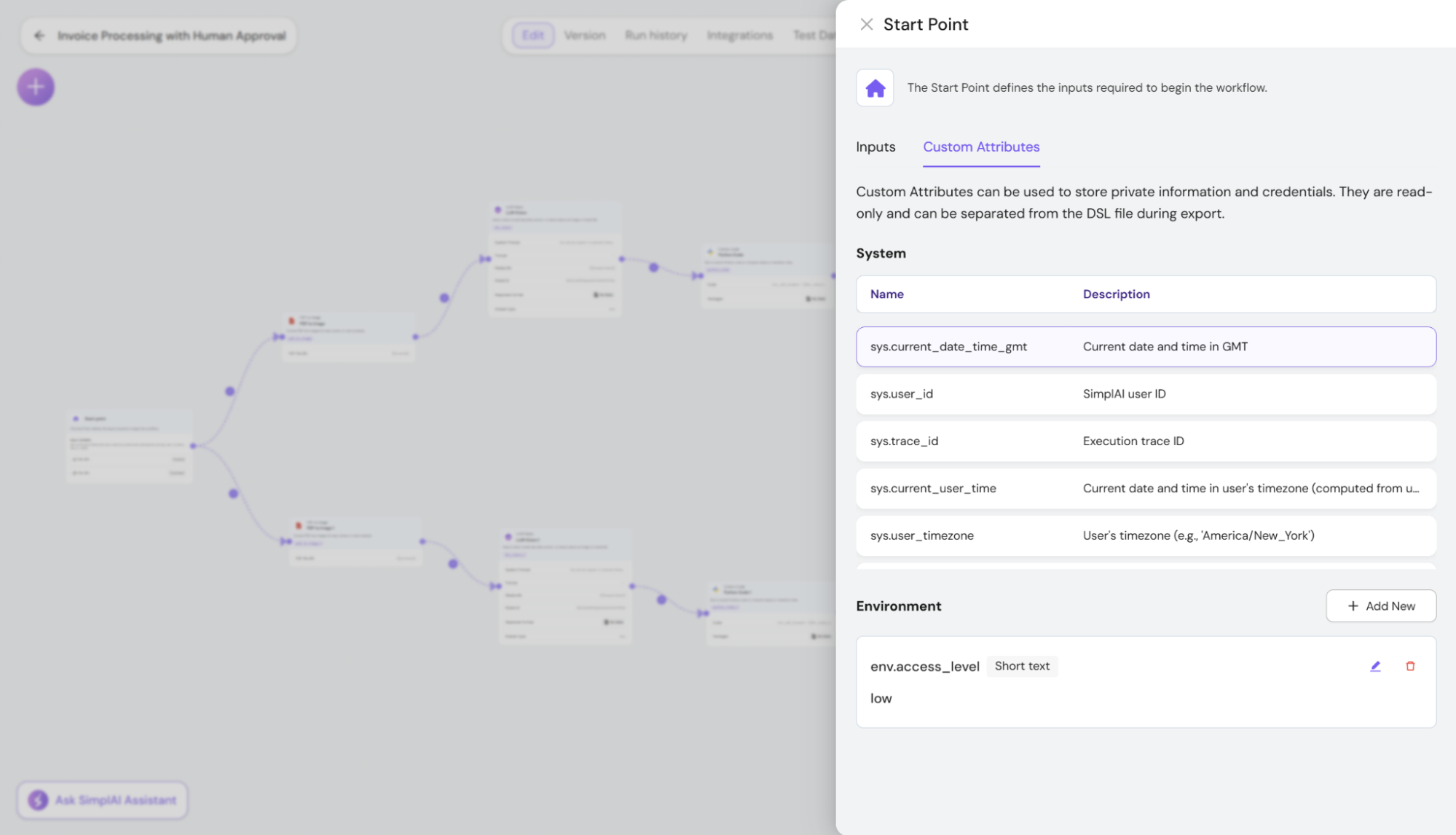
Task: Click the Short text type badge
Action: [x=1022, y=666]
